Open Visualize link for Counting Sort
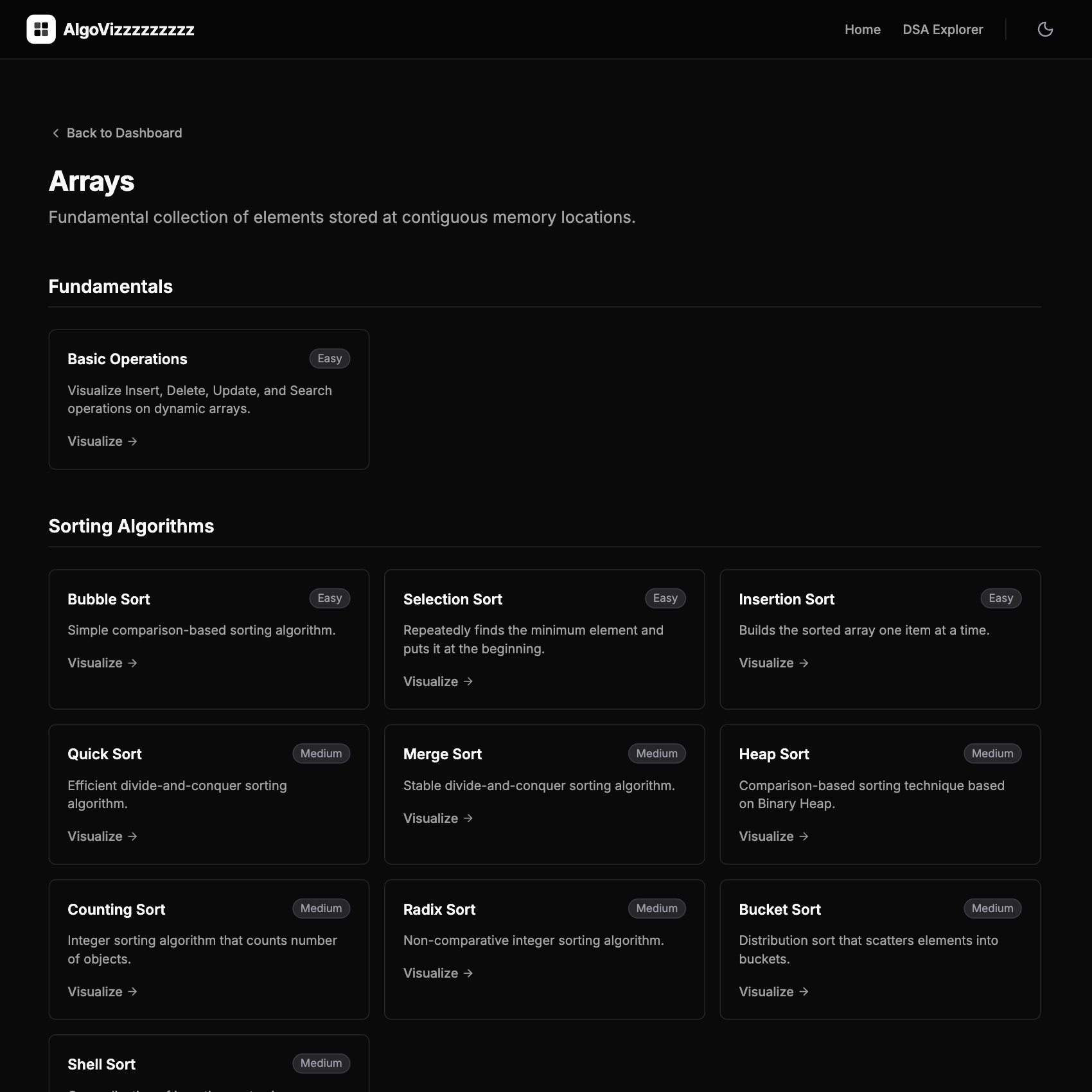 [103, 992]
